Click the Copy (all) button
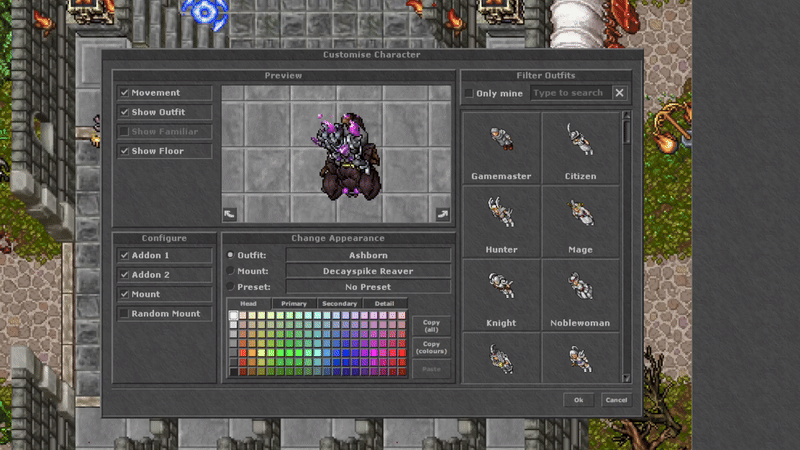The height and width of the screenshot is (450, 800). point(431,326)
